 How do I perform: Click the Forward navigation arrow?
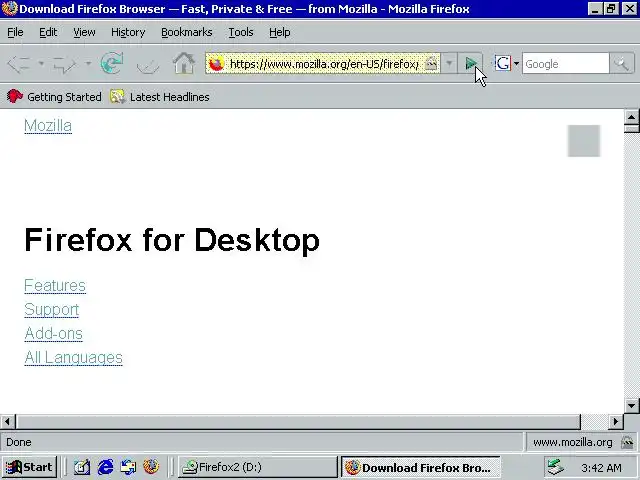64,64
